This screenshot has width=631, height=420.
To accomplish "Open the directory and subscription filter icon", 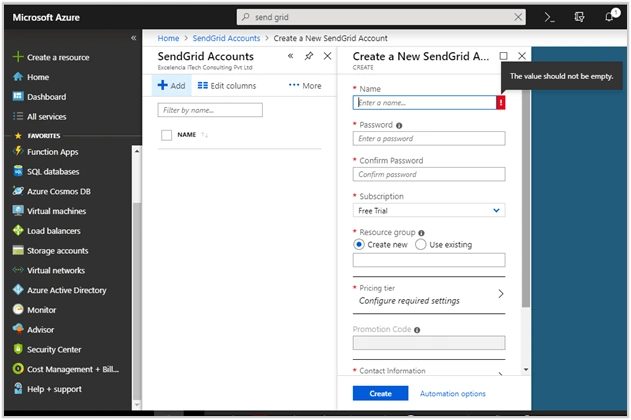I will tap(579, 17).
